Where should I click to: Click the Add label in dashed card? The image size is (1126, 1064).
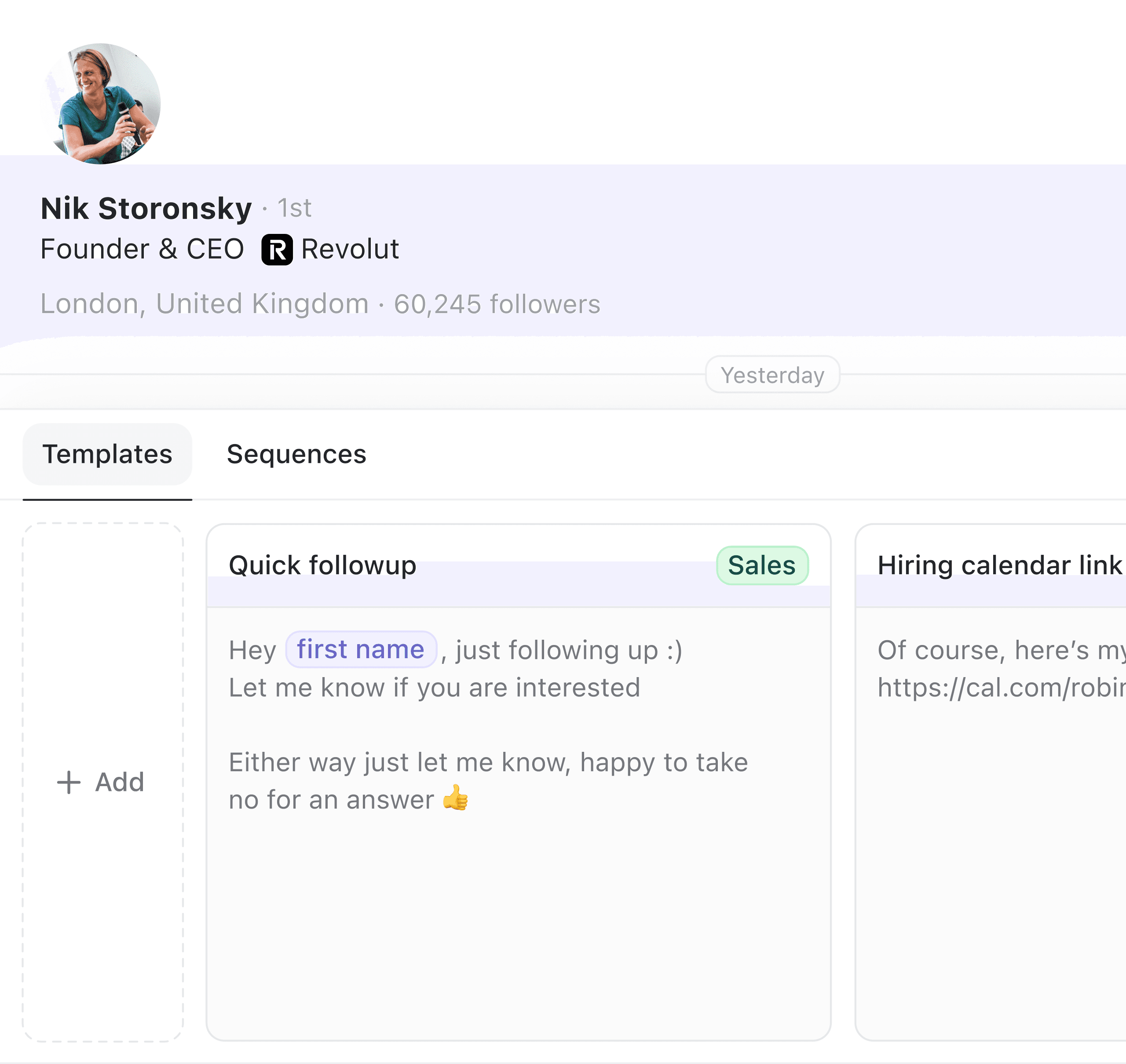pos(119,782)
